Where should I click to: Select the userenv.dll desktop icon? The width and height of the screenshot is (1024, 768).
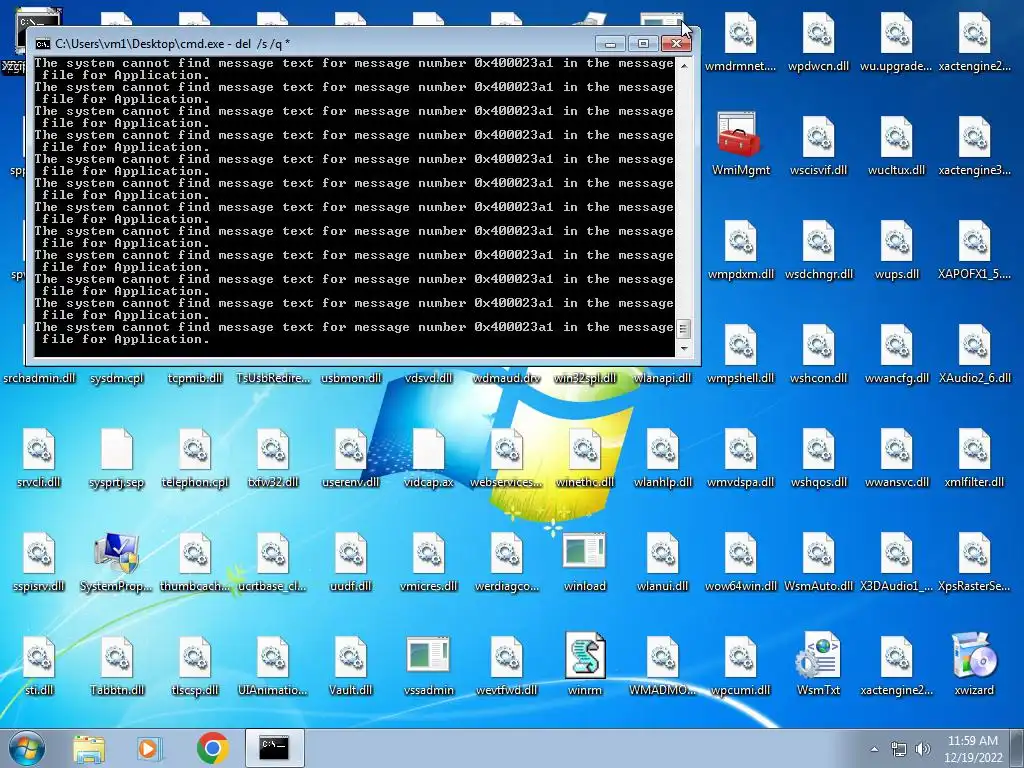pyautogui.click(x=351, y=448)
